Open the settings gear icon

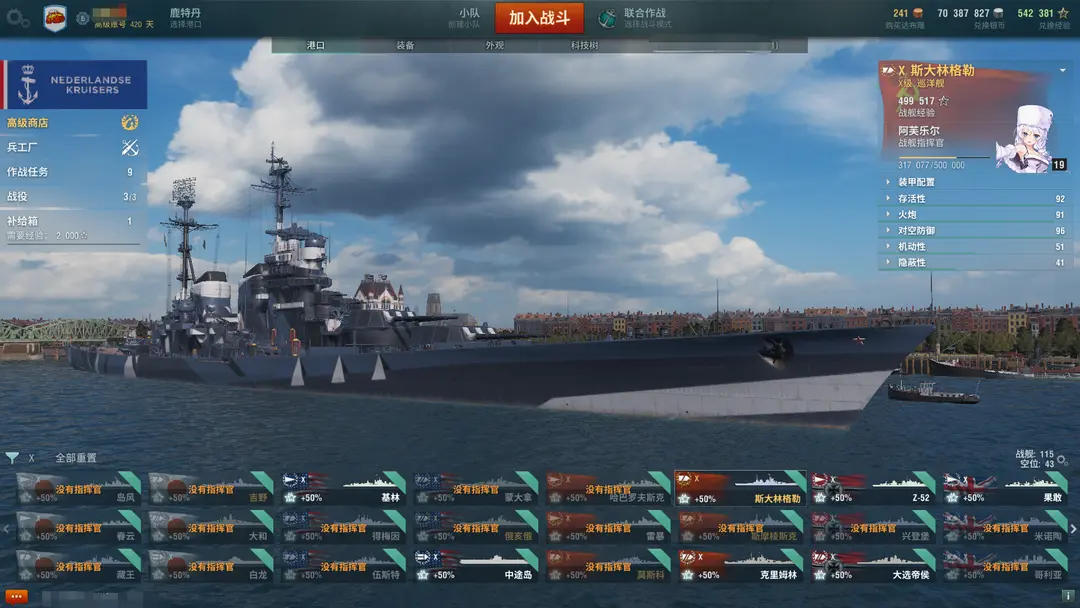tap(17, 18)
